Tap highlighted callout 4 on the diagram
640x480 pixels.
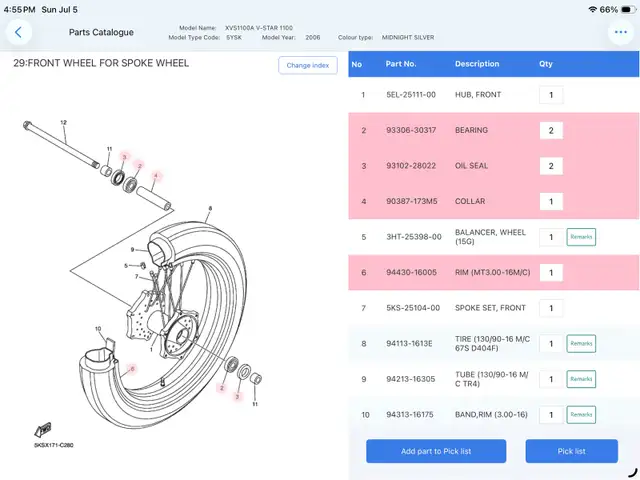(x=156, y=176)
